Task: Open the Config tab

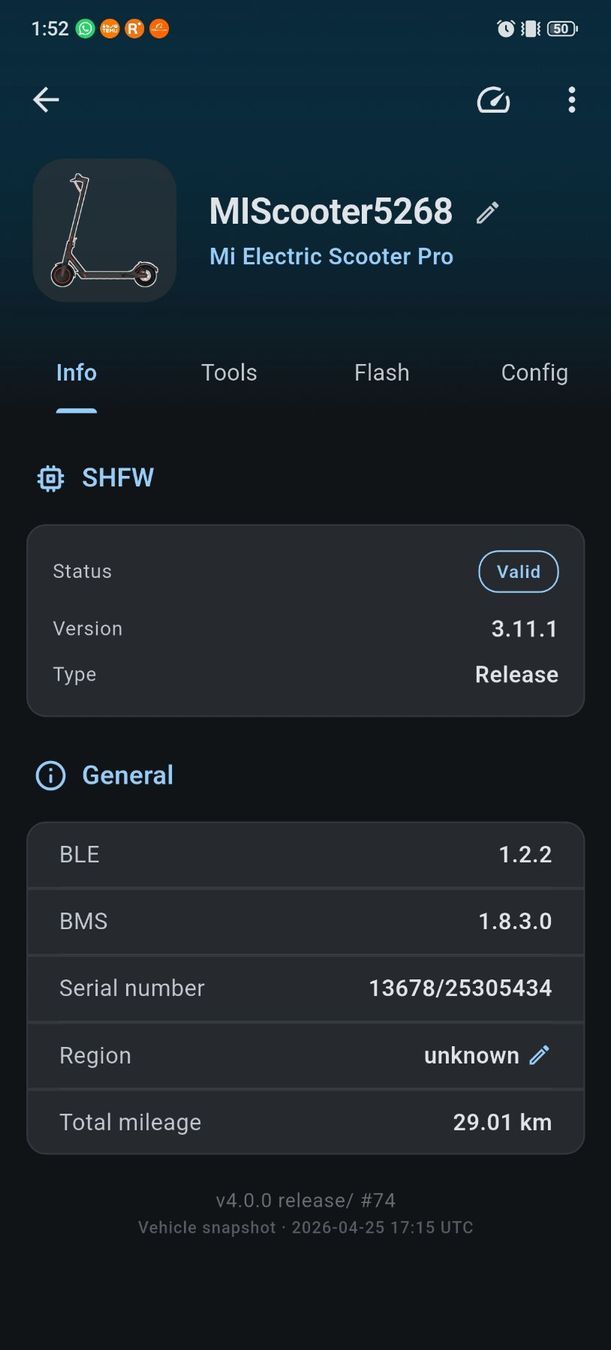Action: pyautogui.click(x=534, y=373)
